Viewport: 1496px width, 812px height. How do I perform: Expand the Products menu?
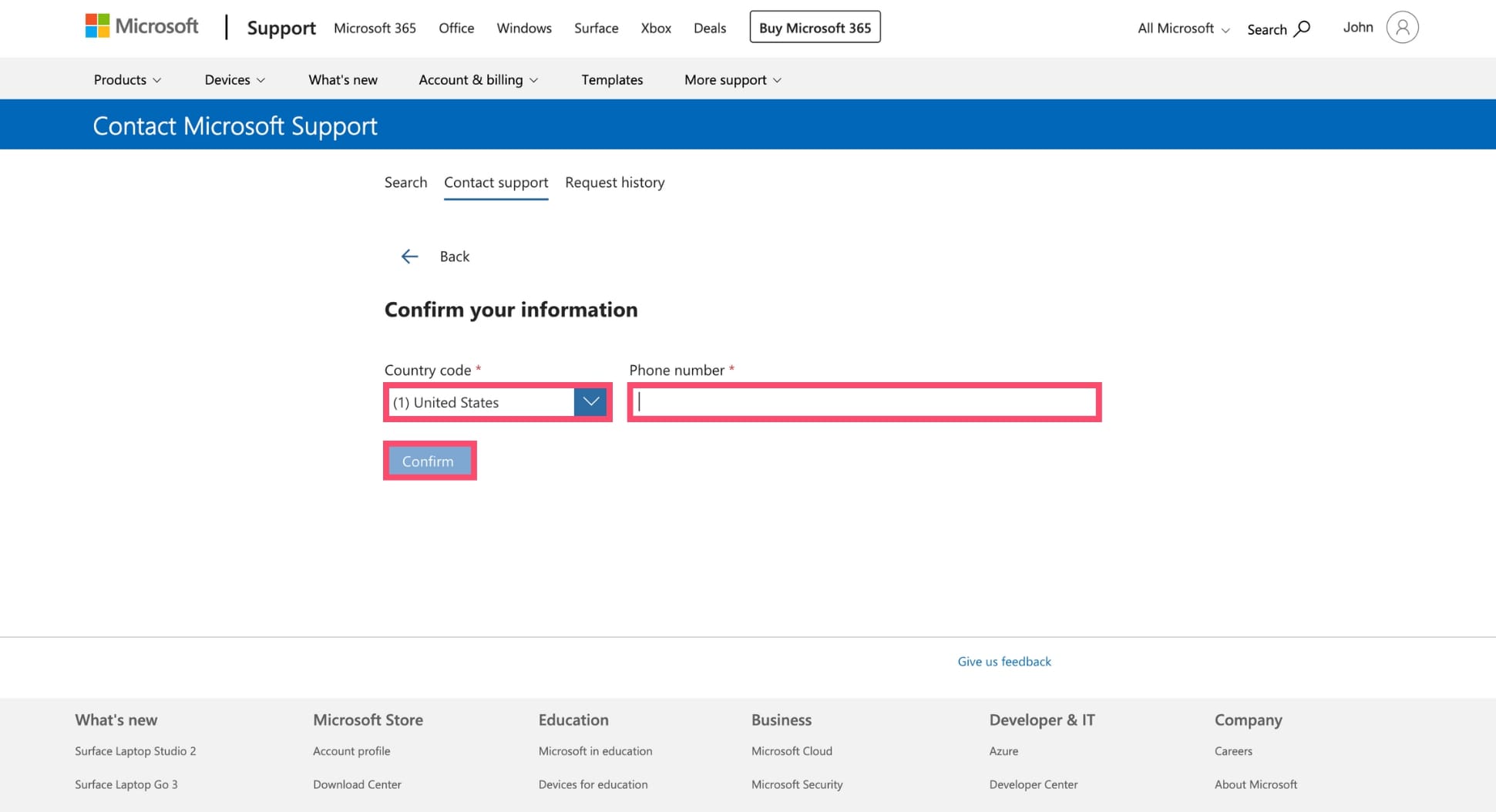(127, 79)
